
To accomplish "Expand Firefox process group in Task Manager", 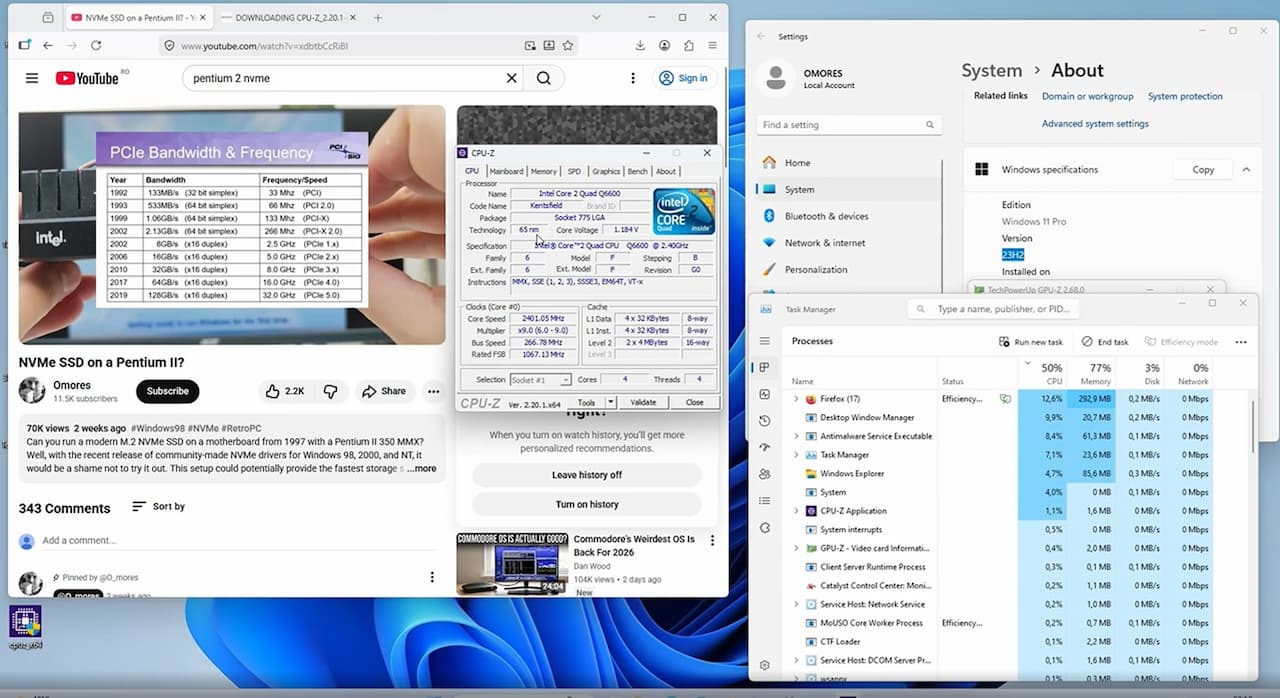I will click(x=796, y=399).
